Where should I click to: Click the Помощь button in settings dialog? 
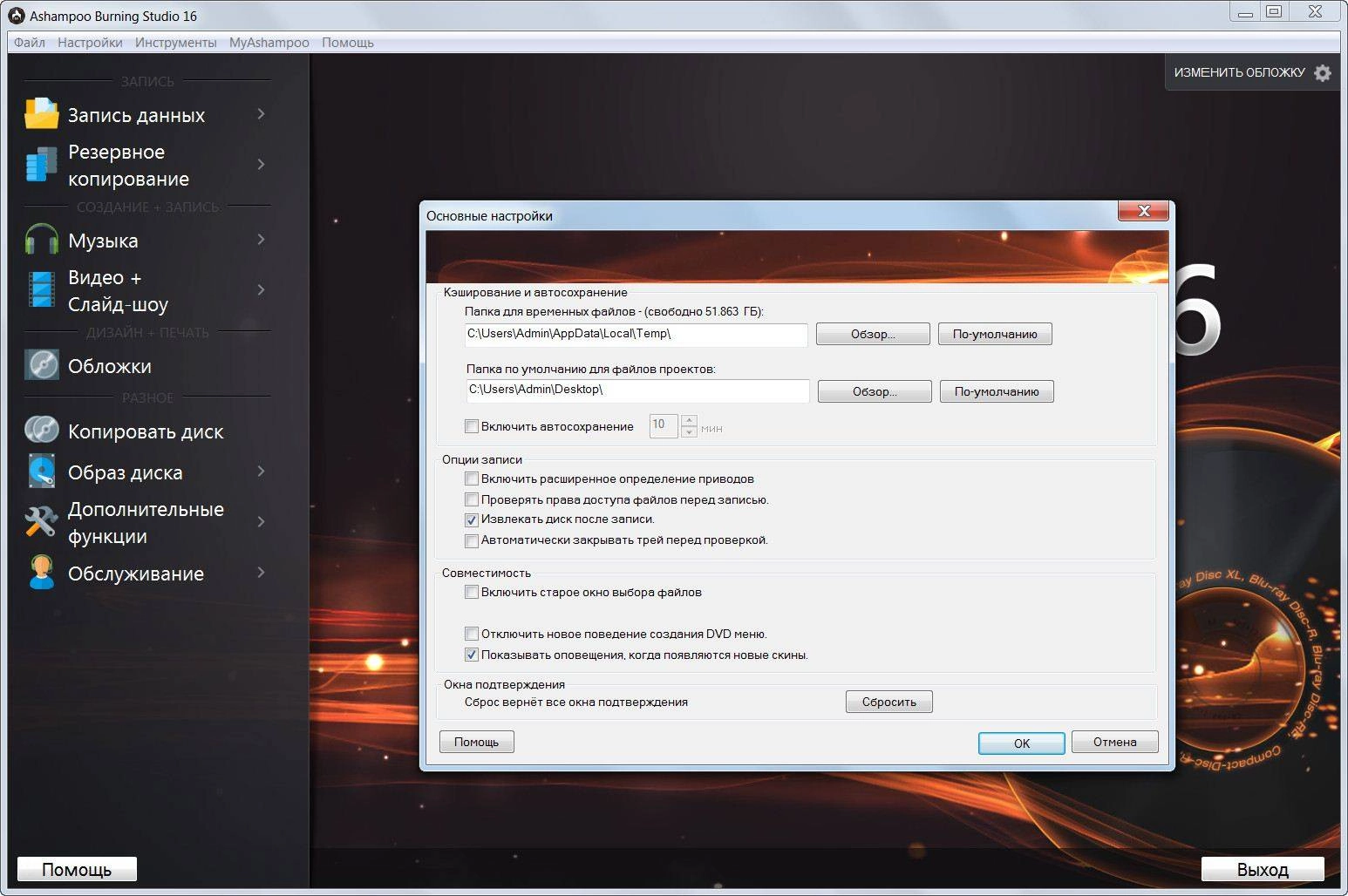pyautogui.click(x=477, y=742)
